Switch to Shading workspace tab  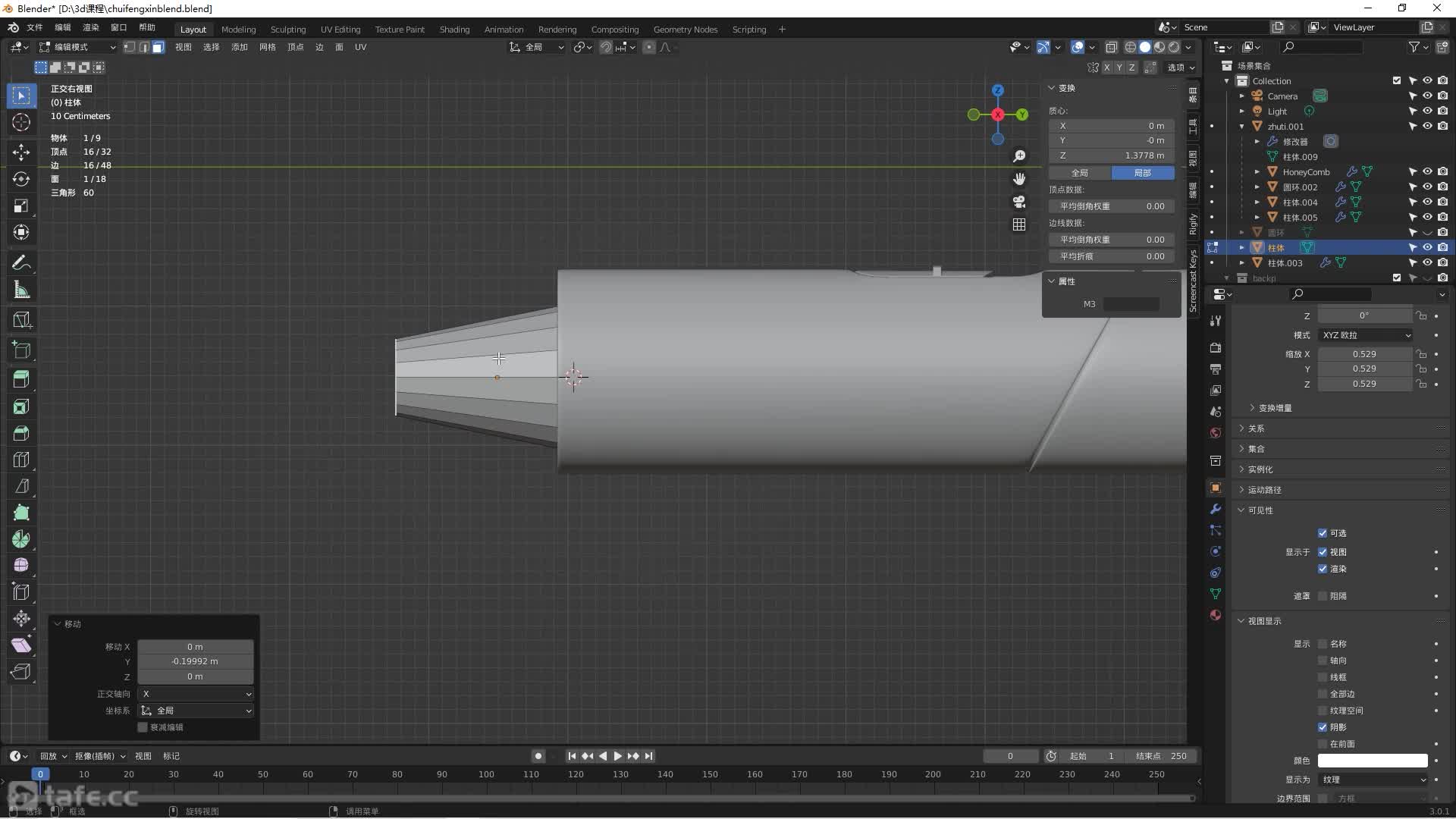(x=454, y=30)
